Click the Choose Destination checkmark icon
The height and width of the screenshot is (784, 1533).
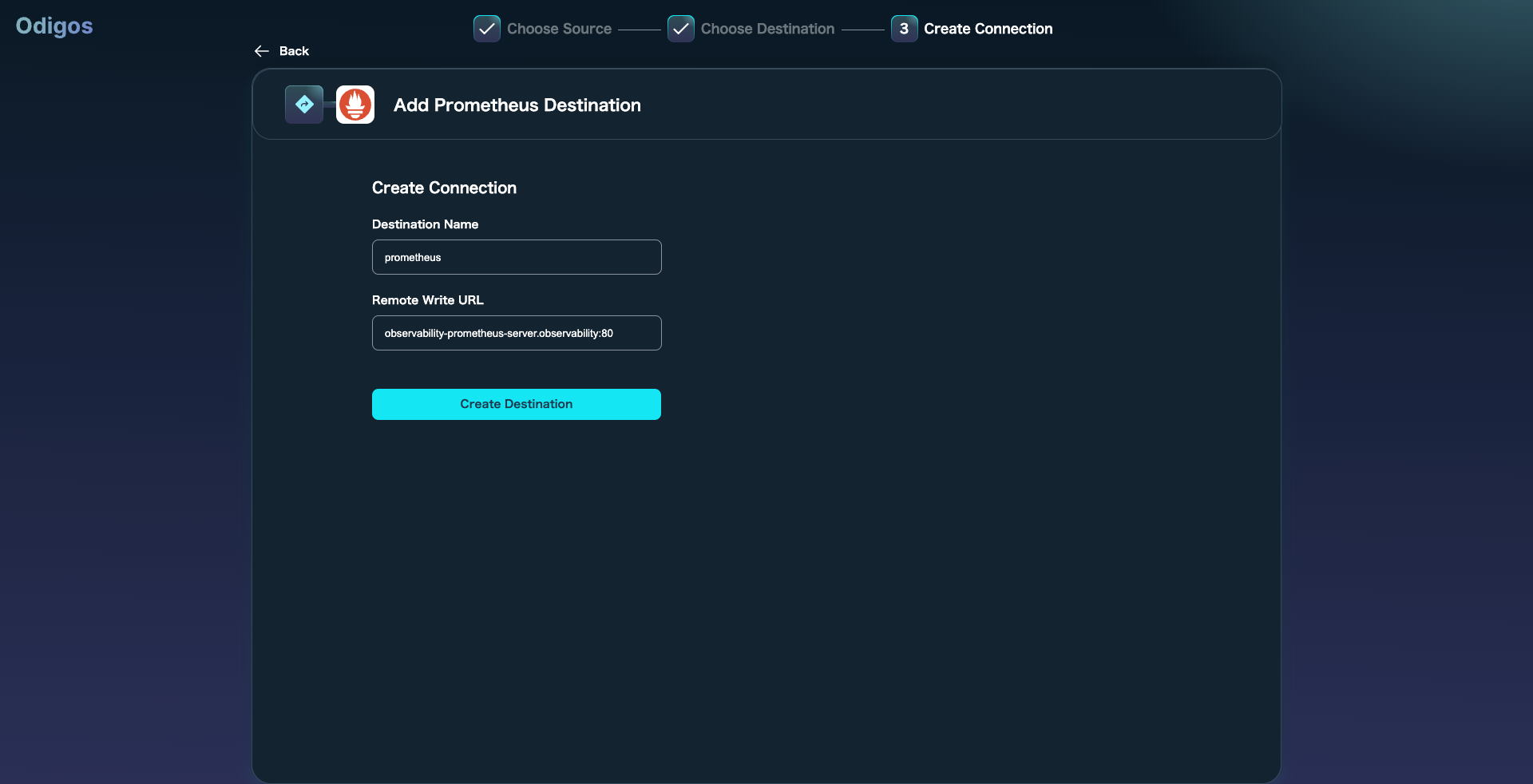point(681,29)
